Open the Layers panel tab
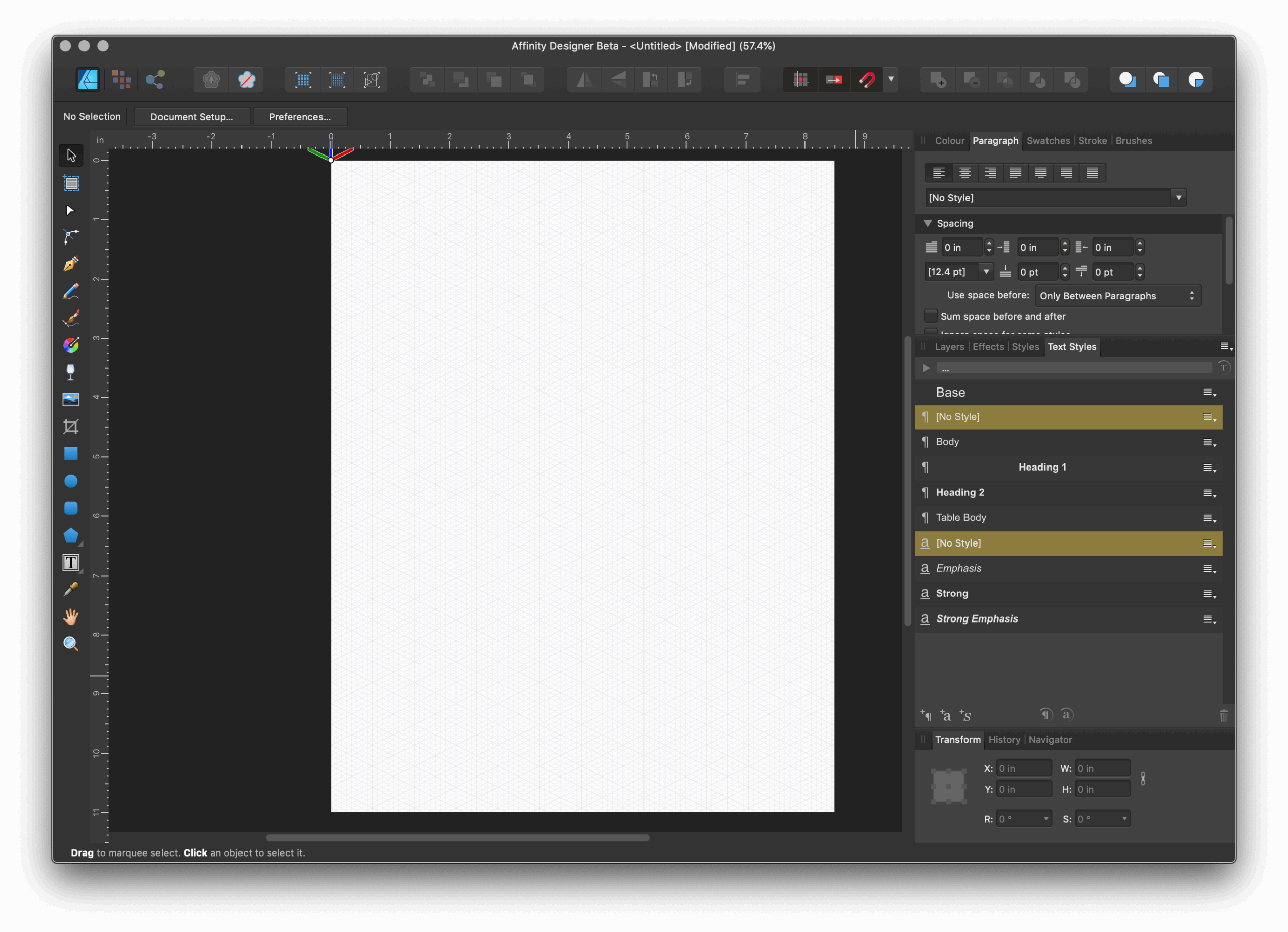The width and height of the screenshot is (1288, 932). [x=949, y=346]
